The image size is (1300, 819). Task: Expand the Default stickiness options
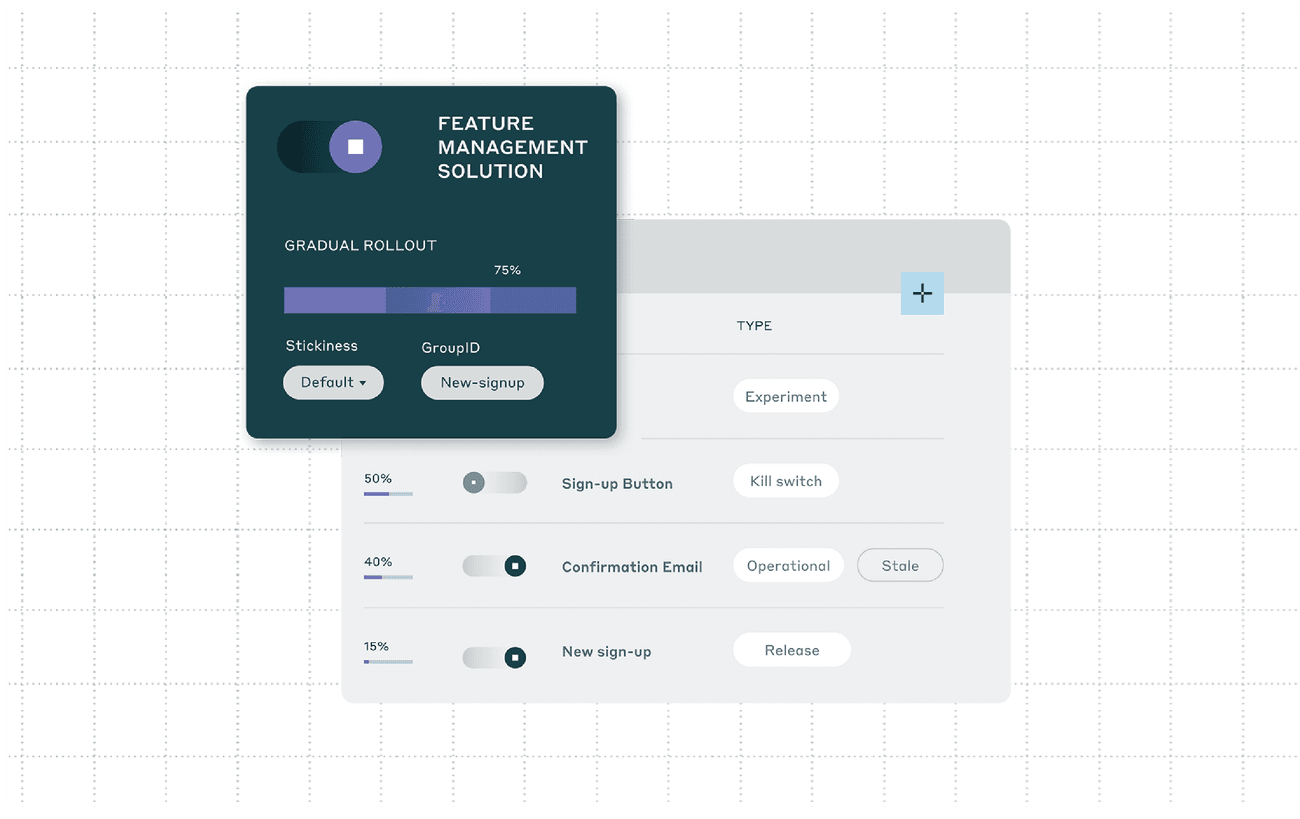(333, 382)
